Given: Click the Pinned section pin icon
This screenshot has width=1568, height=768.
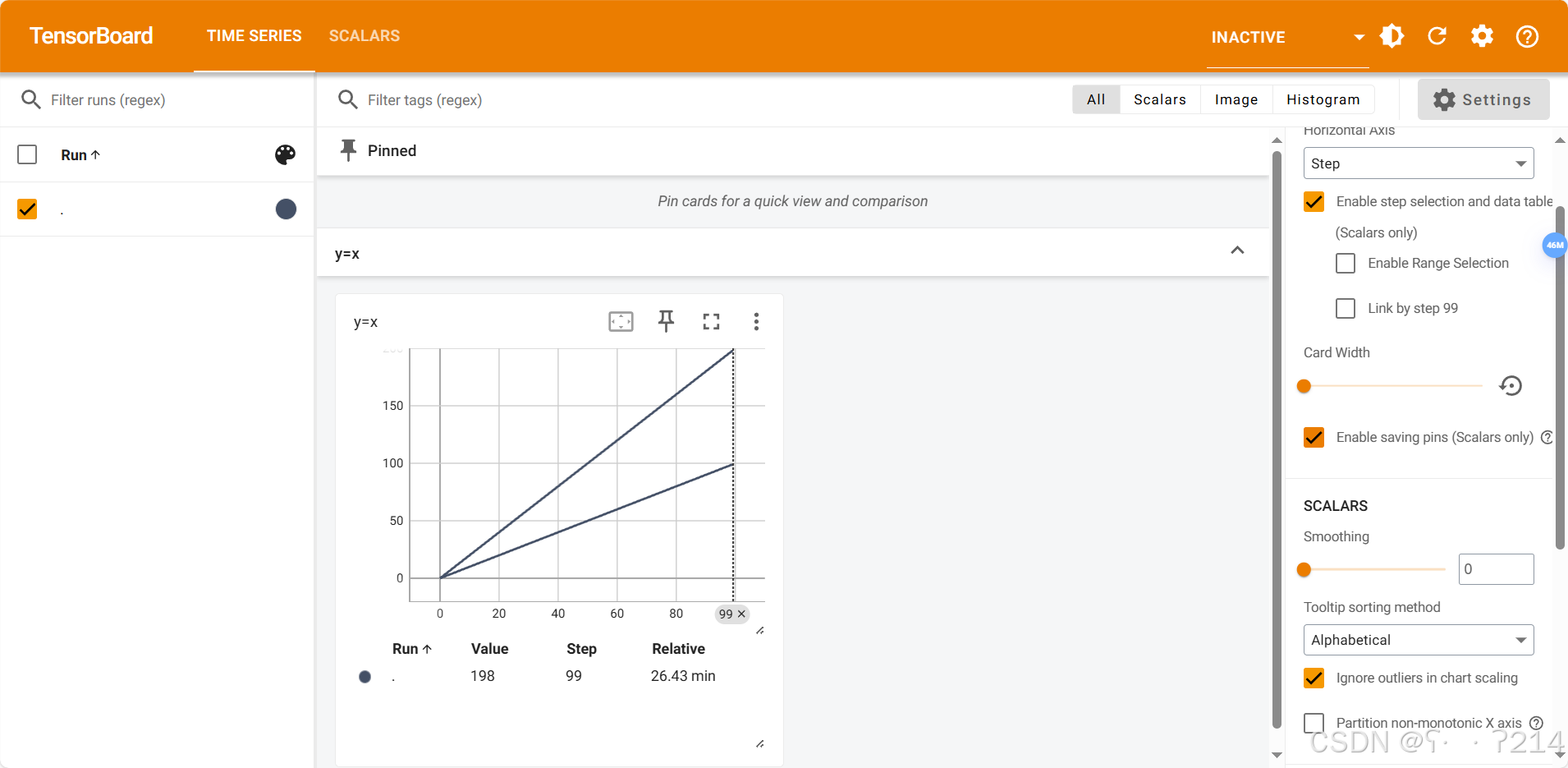Looking at the screenshot, I should [x=348, y=150].
